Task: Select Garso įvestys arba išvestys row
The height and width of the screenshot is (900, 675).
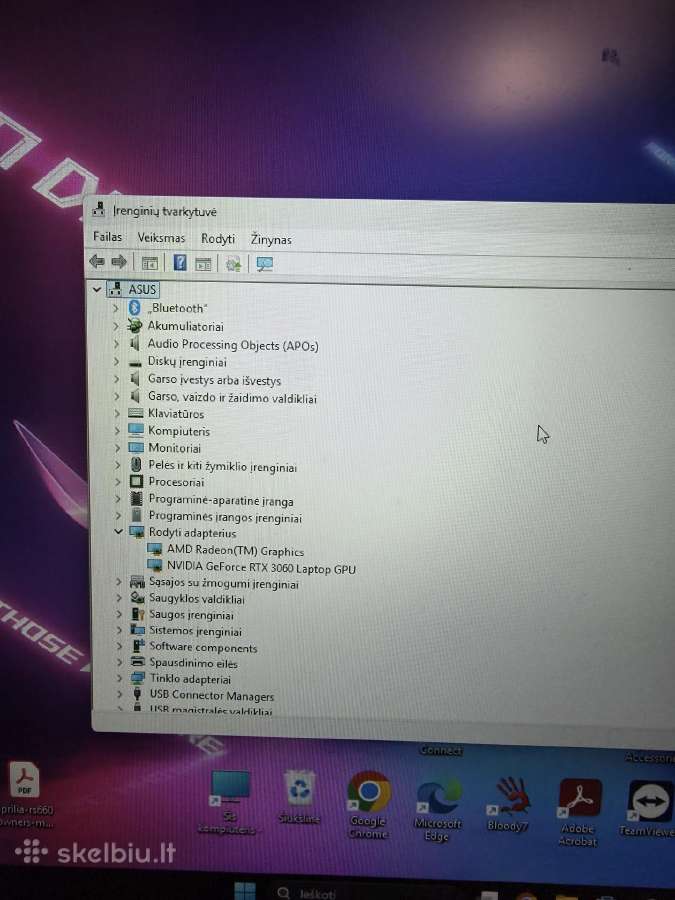Action: 214,379
